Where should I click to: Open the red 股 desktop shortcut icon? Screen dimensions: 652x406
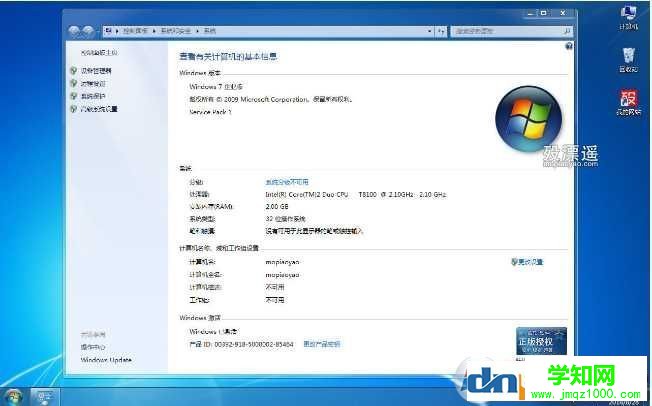pyautogui.click(x=628, y=102)
